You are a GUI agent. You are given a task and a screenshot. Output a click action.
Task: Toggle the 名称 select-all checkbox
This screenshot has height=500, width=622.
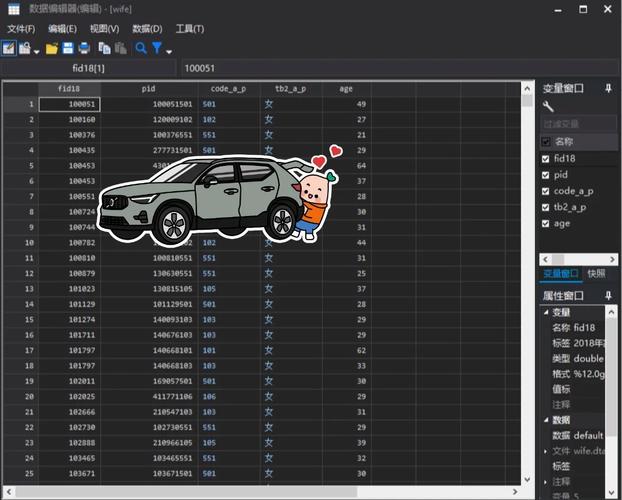click(546, 142)
